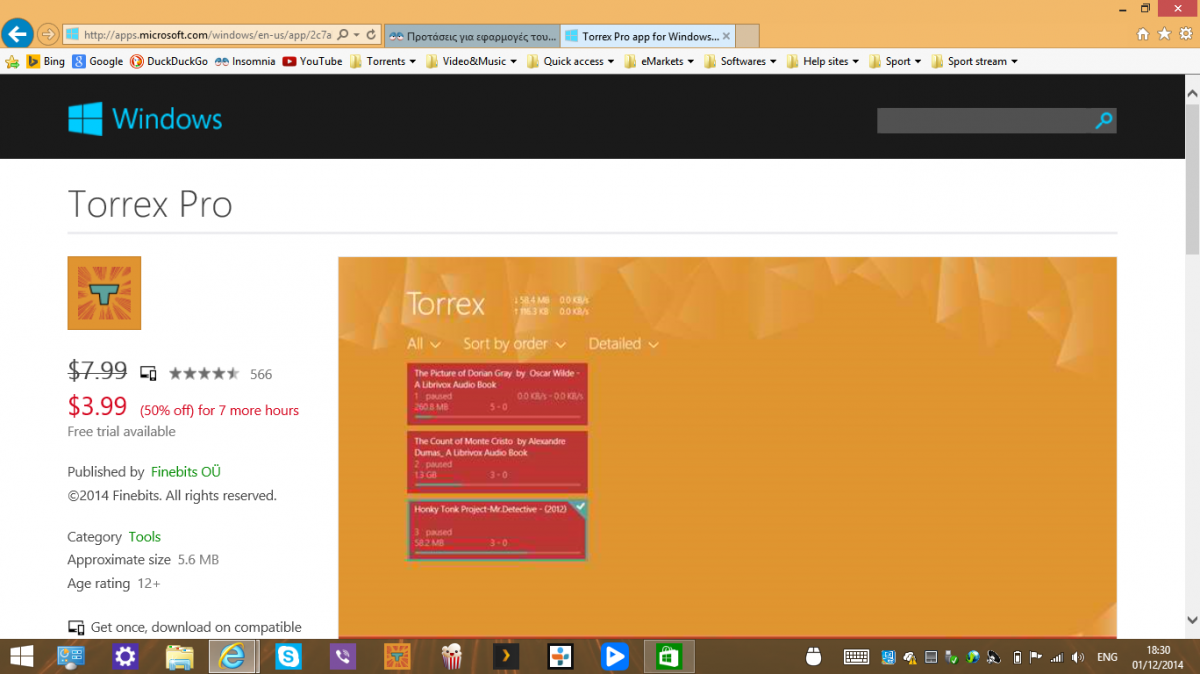This screenshot has height=674, width=1200.
Task: Click the Torrex app screenshot thumbnail
Action: (727, 447)
